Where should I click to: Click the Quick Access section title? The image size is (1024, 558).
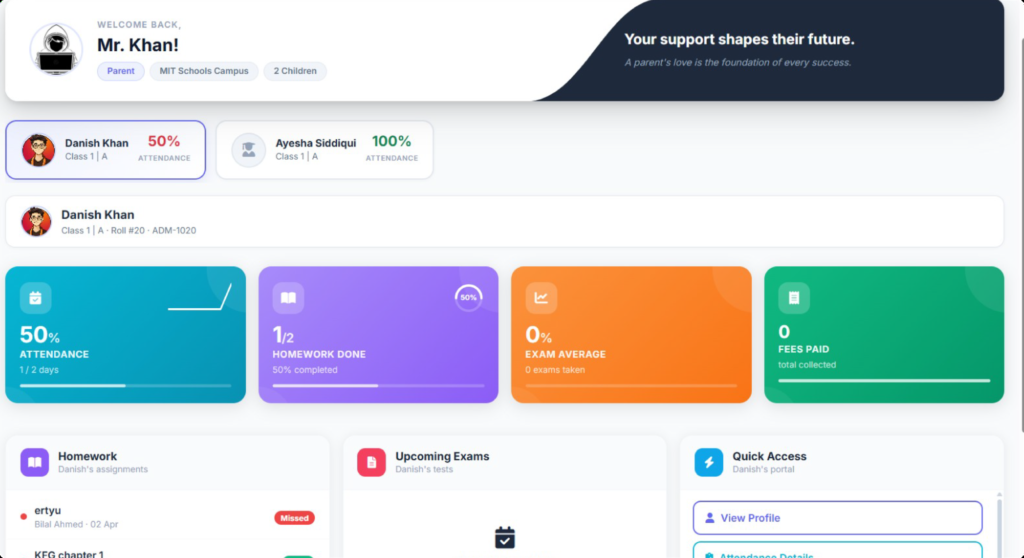pos(769,456)
